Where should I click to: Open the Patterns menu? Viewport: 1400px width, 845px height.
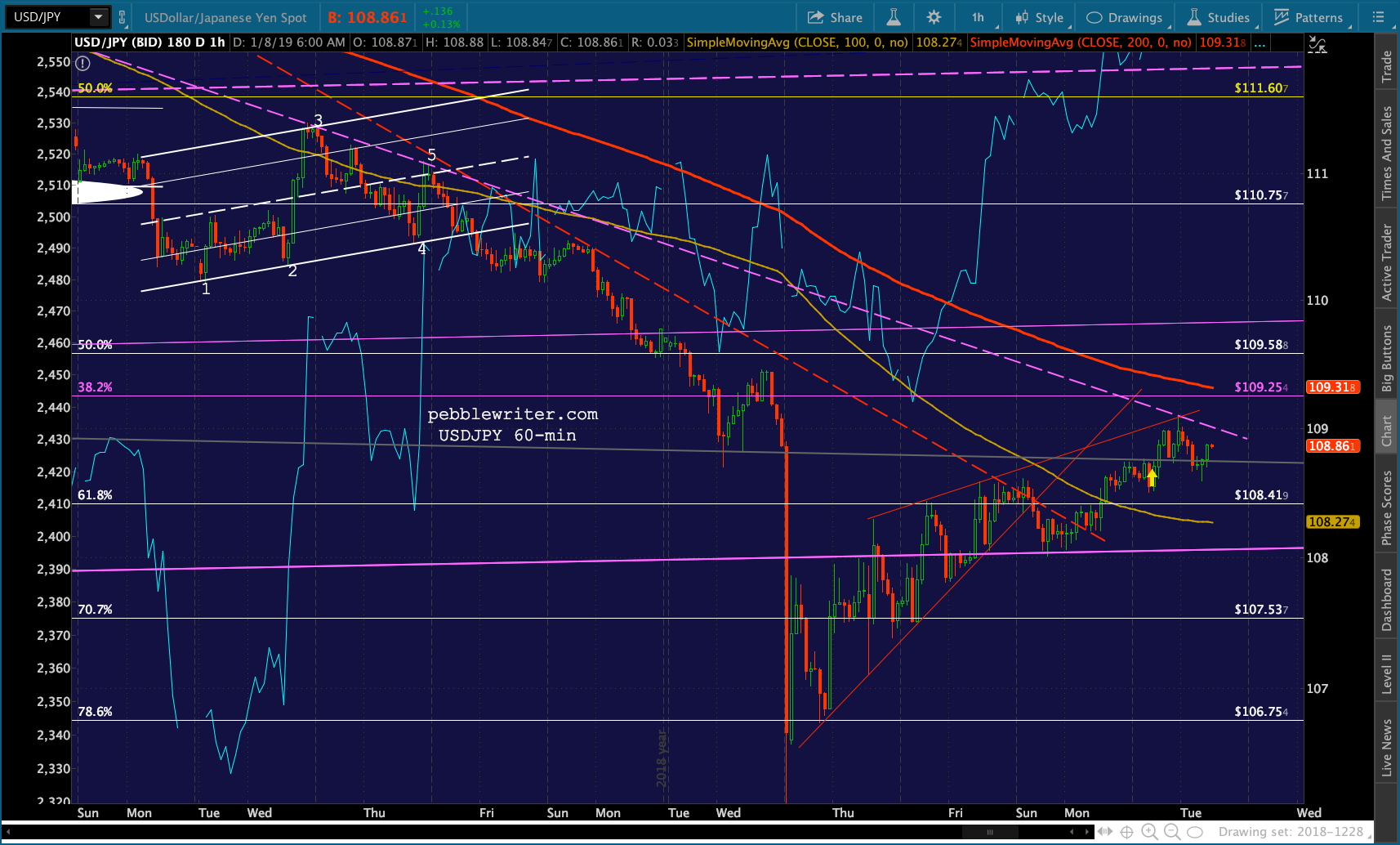coord(1308,17)
